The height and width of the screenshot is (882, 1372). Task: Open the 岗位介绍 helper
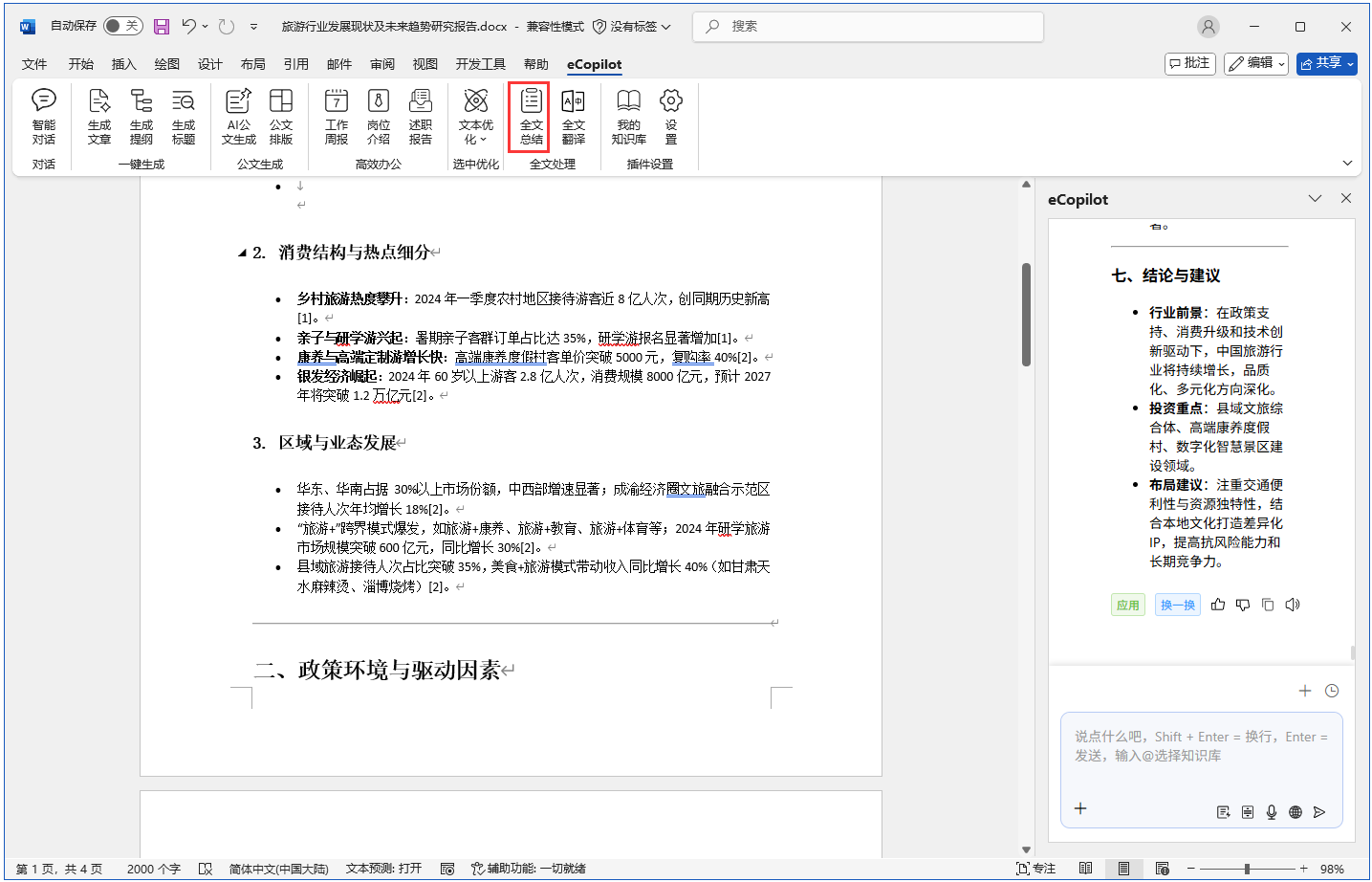pyautogui.click(x=378, y=117)
